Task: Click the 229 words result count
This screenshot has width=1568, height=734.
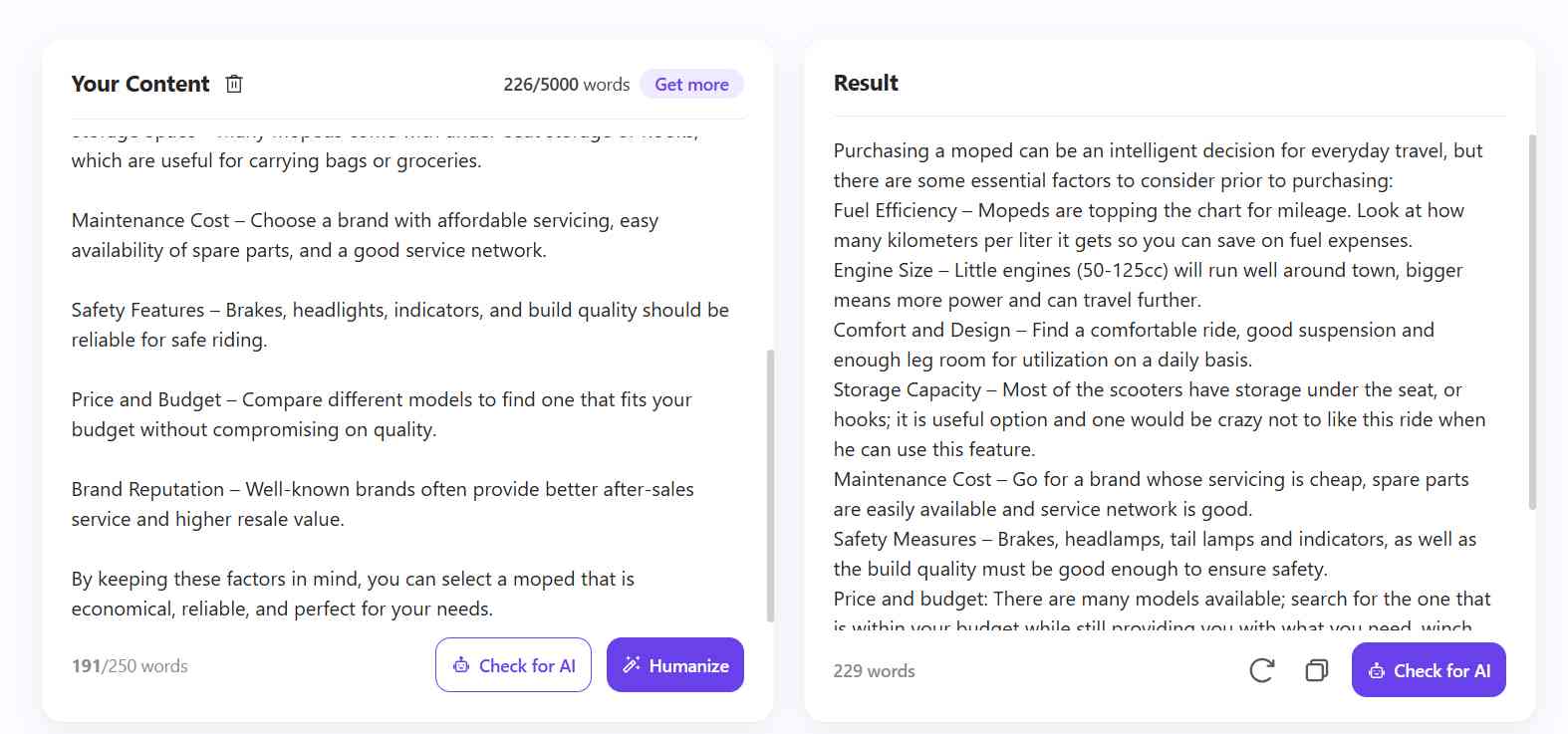Action: (x=874, y=671)
